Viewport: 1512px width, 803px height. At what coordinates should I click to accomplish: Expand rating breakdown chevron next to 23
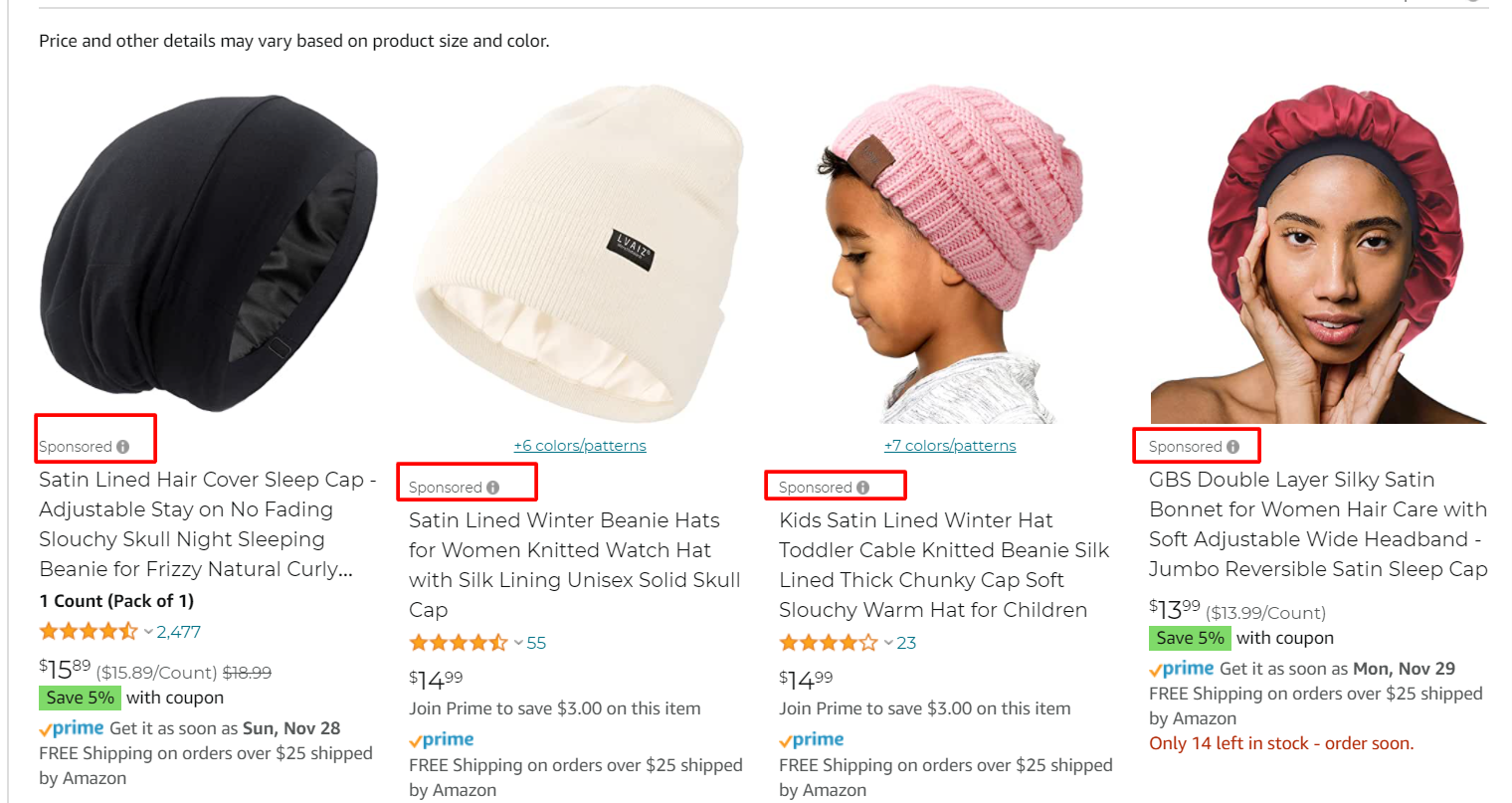pos(888,644)
